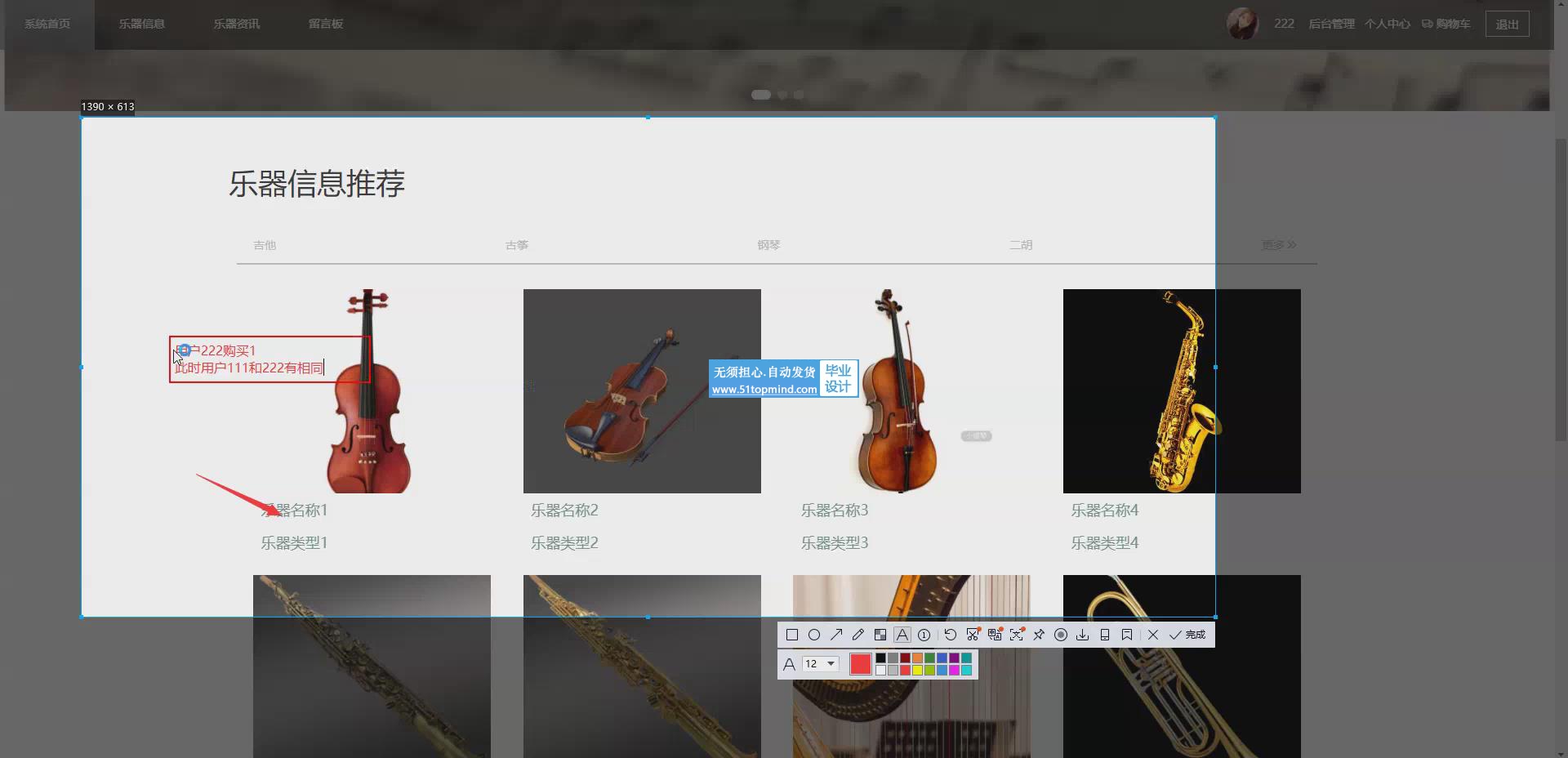Click the current red color preview
1568x758 pixels.
point(861,664)
